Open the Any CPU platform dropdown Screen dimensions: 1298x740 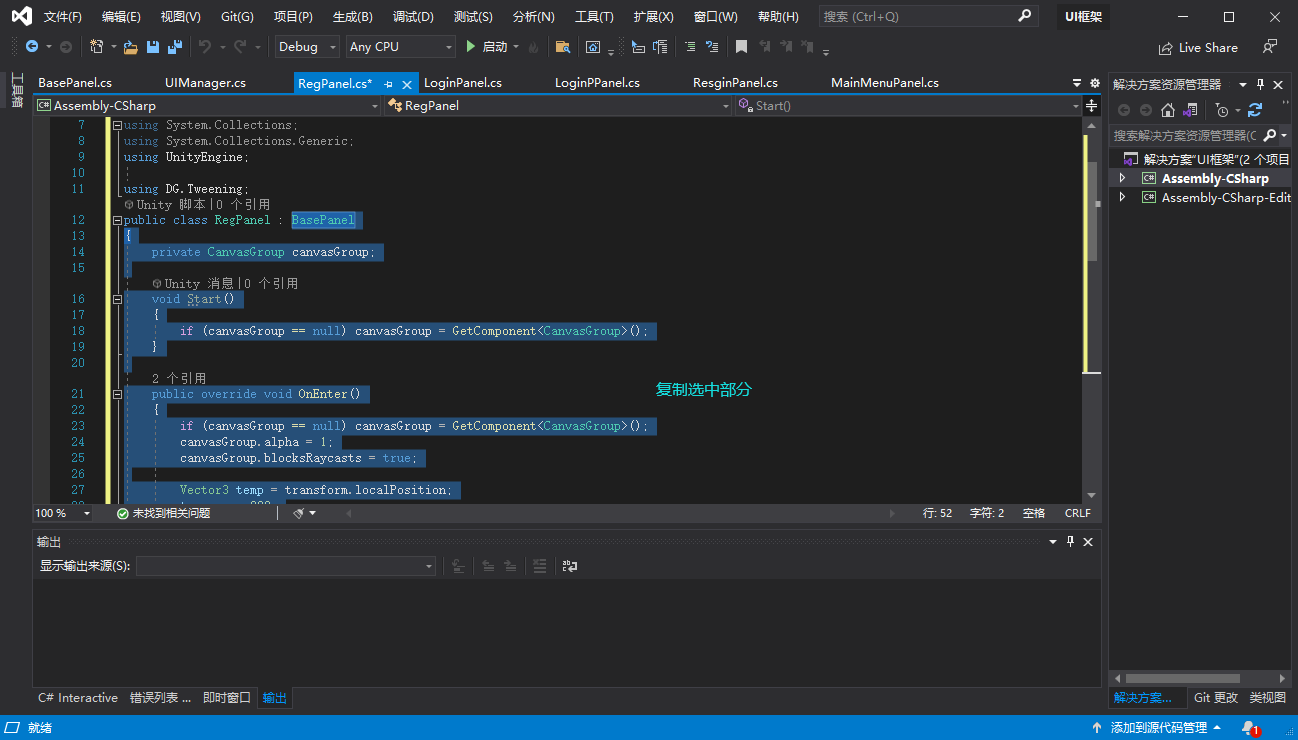(x=400, y=47)
